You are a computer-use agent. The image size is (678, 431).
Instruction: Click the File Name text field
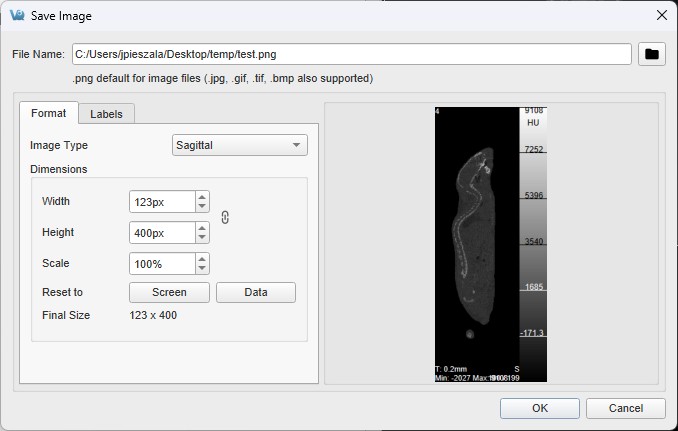(351, 54)
